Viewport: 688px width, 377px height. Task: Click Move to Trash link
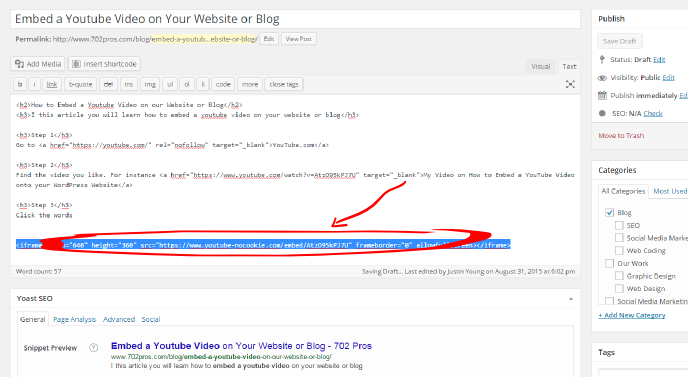621,136
